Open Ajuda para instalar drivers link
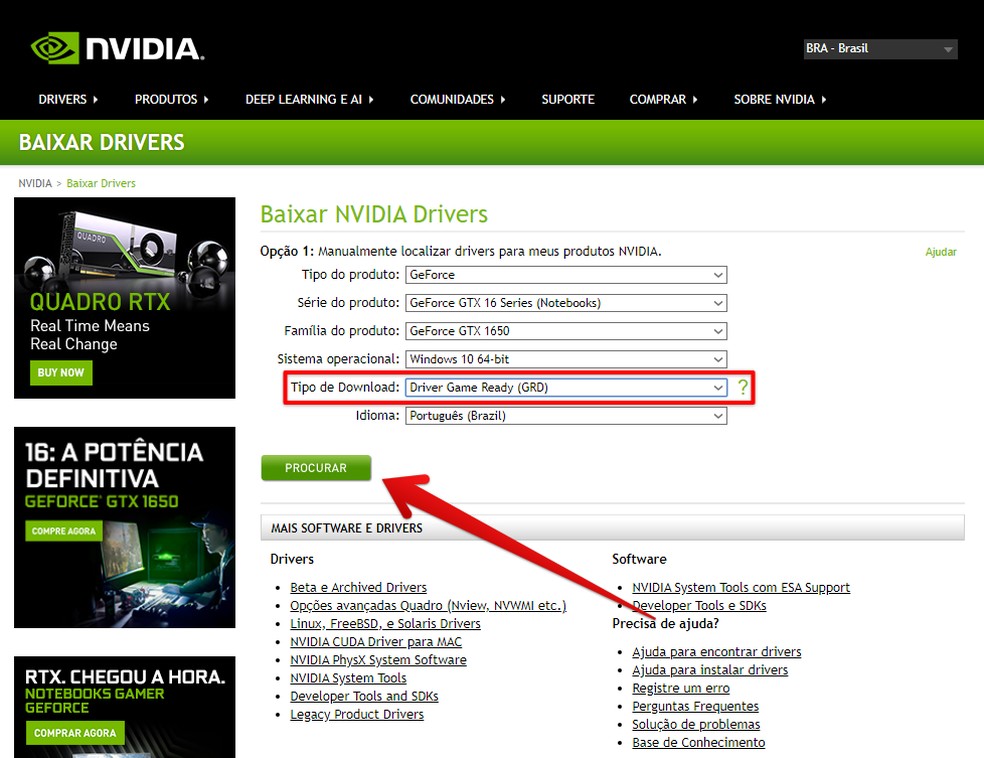The image size is (984, 758). pyautogui.click(x=710, y=670)
